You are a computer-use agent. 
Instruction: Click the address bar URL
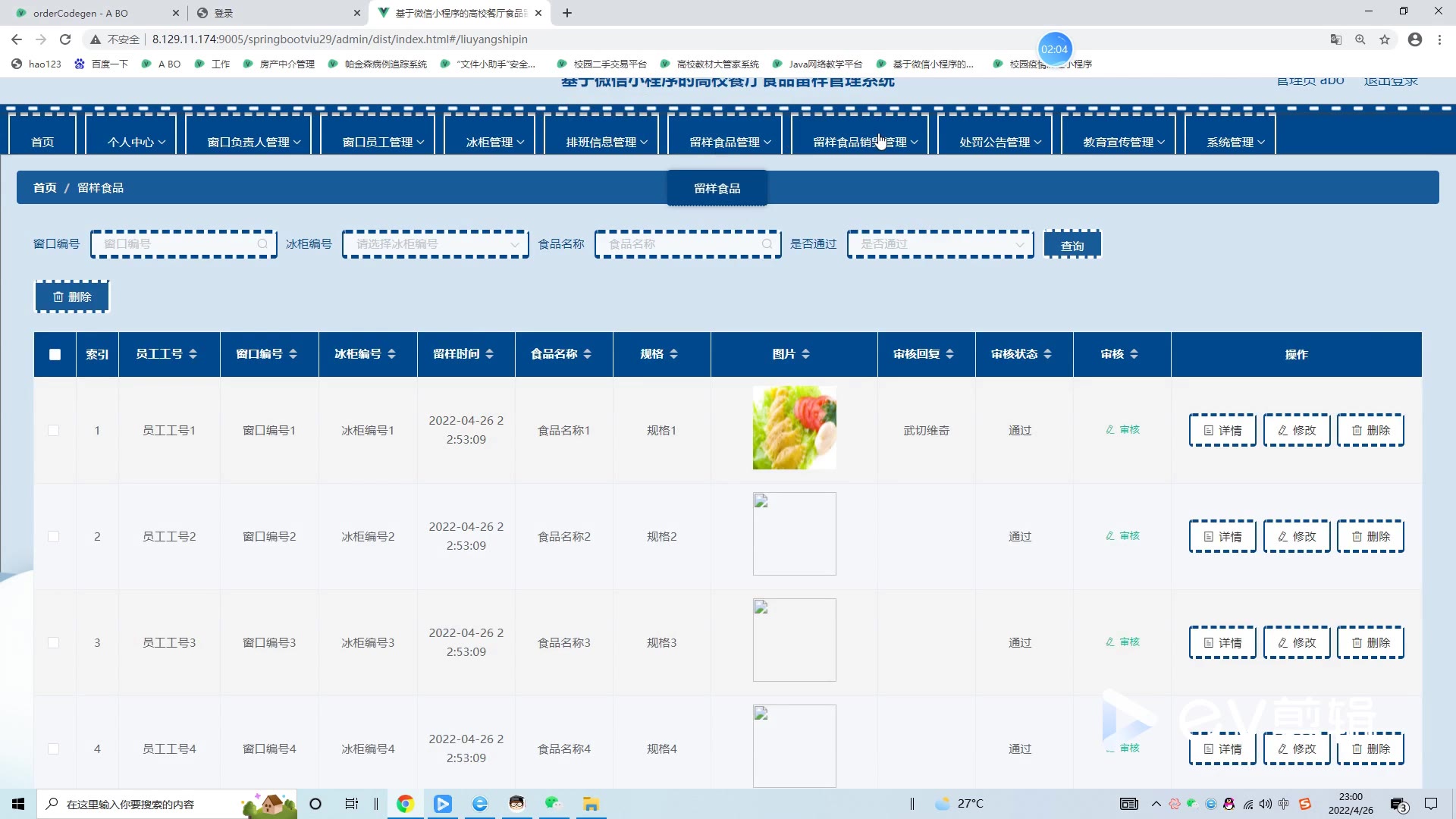(340, 39)
